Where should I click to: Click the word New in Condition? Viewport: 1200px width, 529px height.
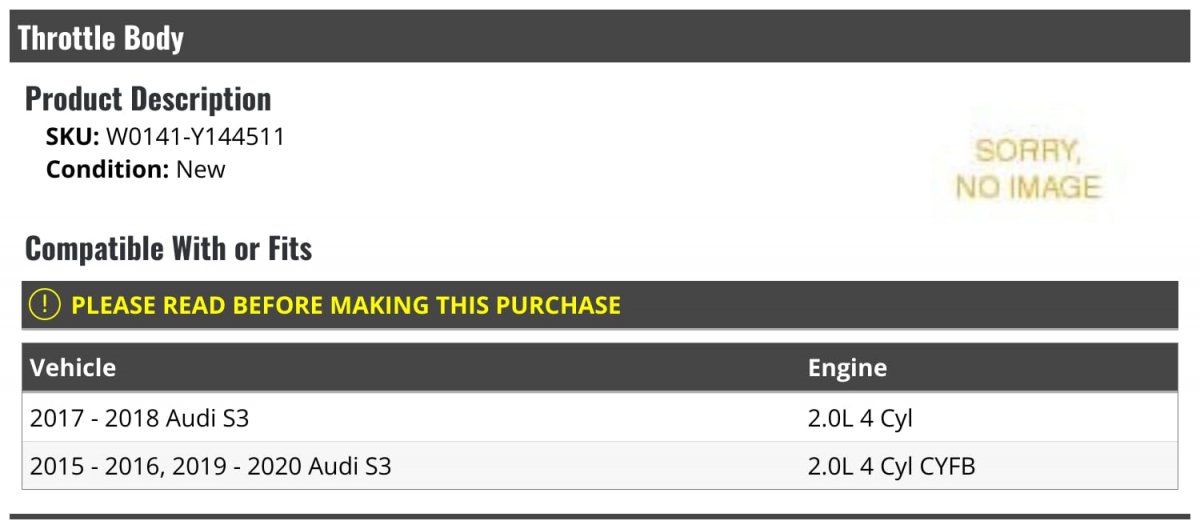201,170
